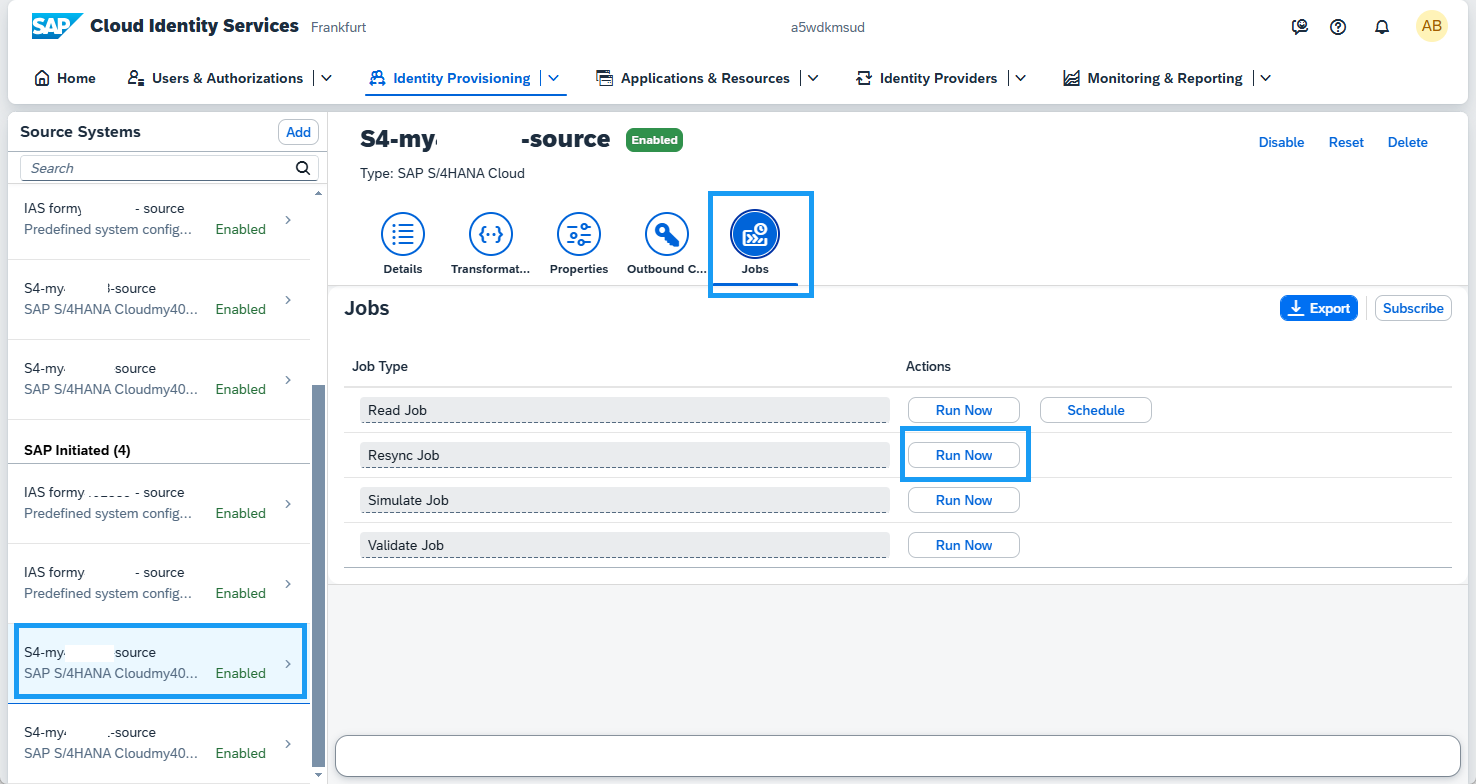Select the highlighted S4 source system in SAP Initiated

(160, 662)
